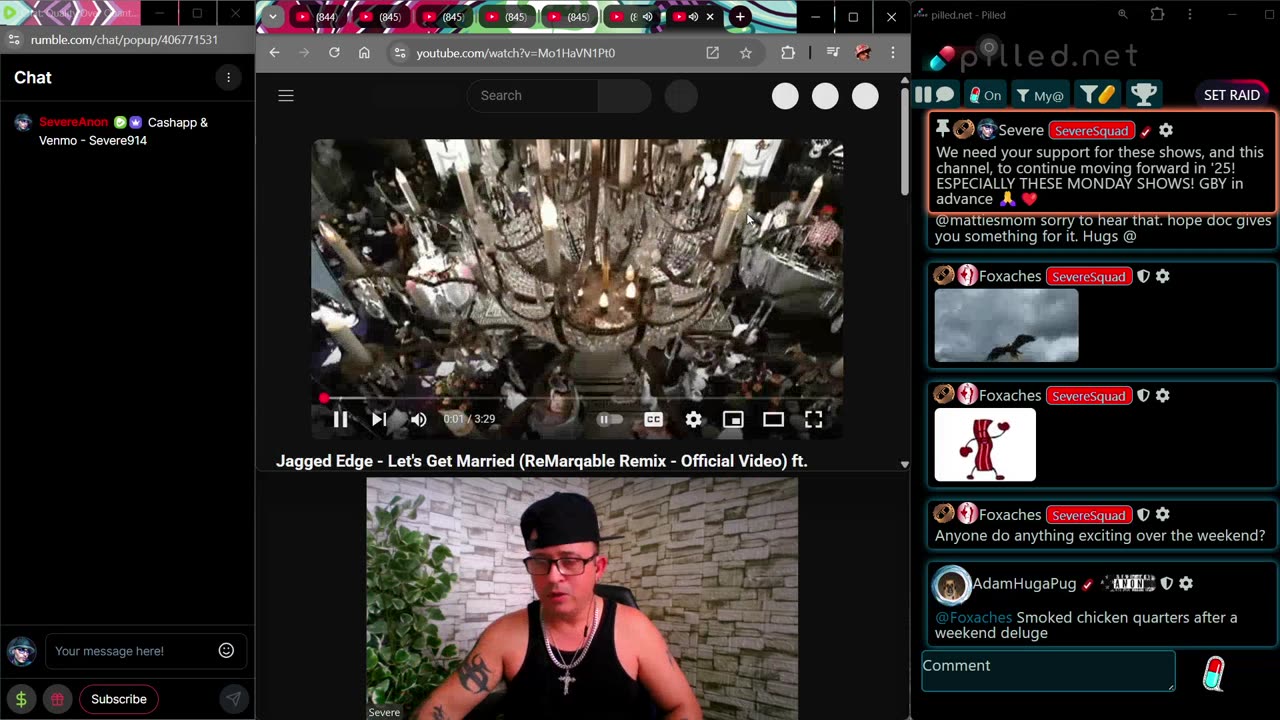The image size is (1280, 720).
Task: Open emoji picker in Rumble chat
Action: click(226, 651)
